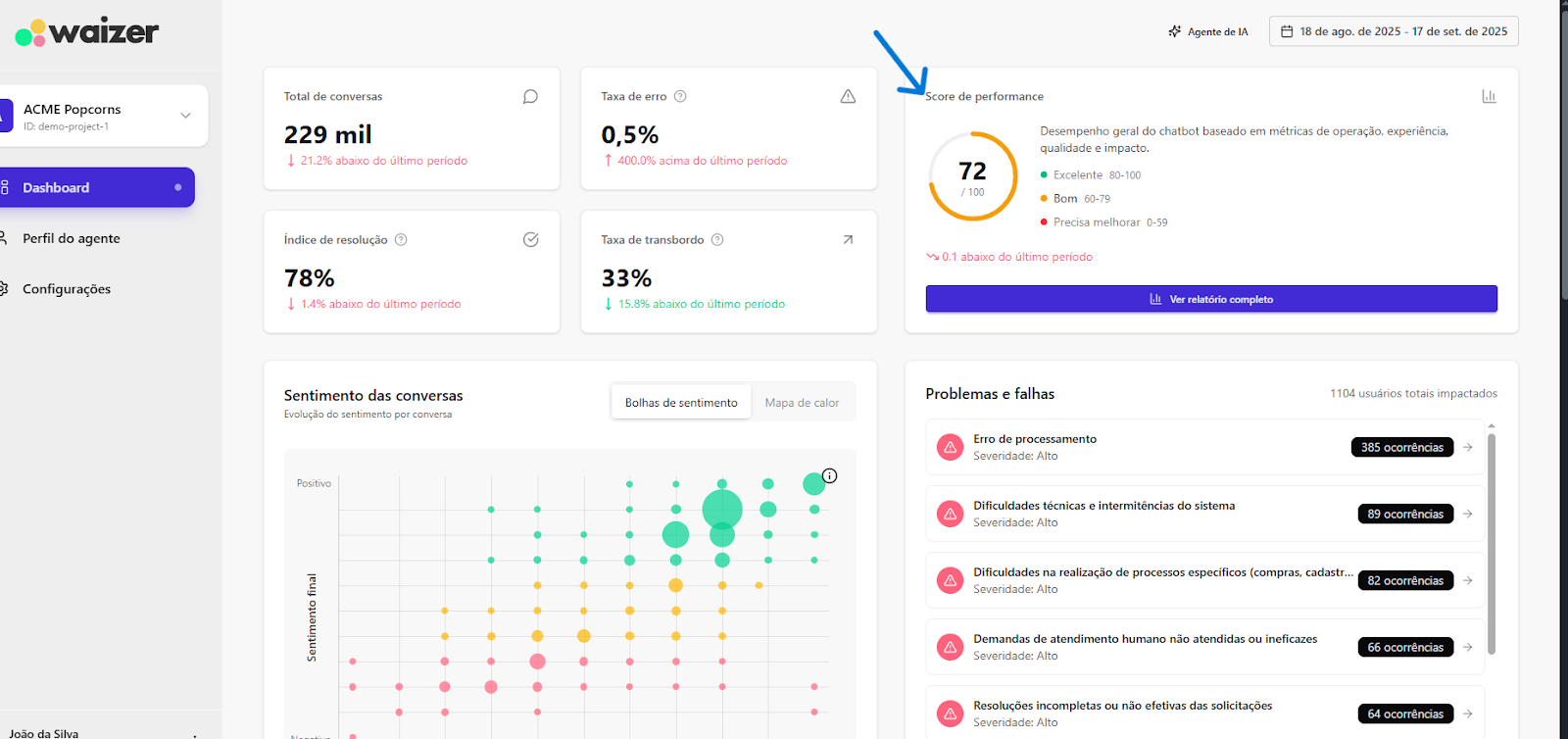Expand the ACME Popcorns project selector
This screenshot has height=739, width=1568.
185,116
